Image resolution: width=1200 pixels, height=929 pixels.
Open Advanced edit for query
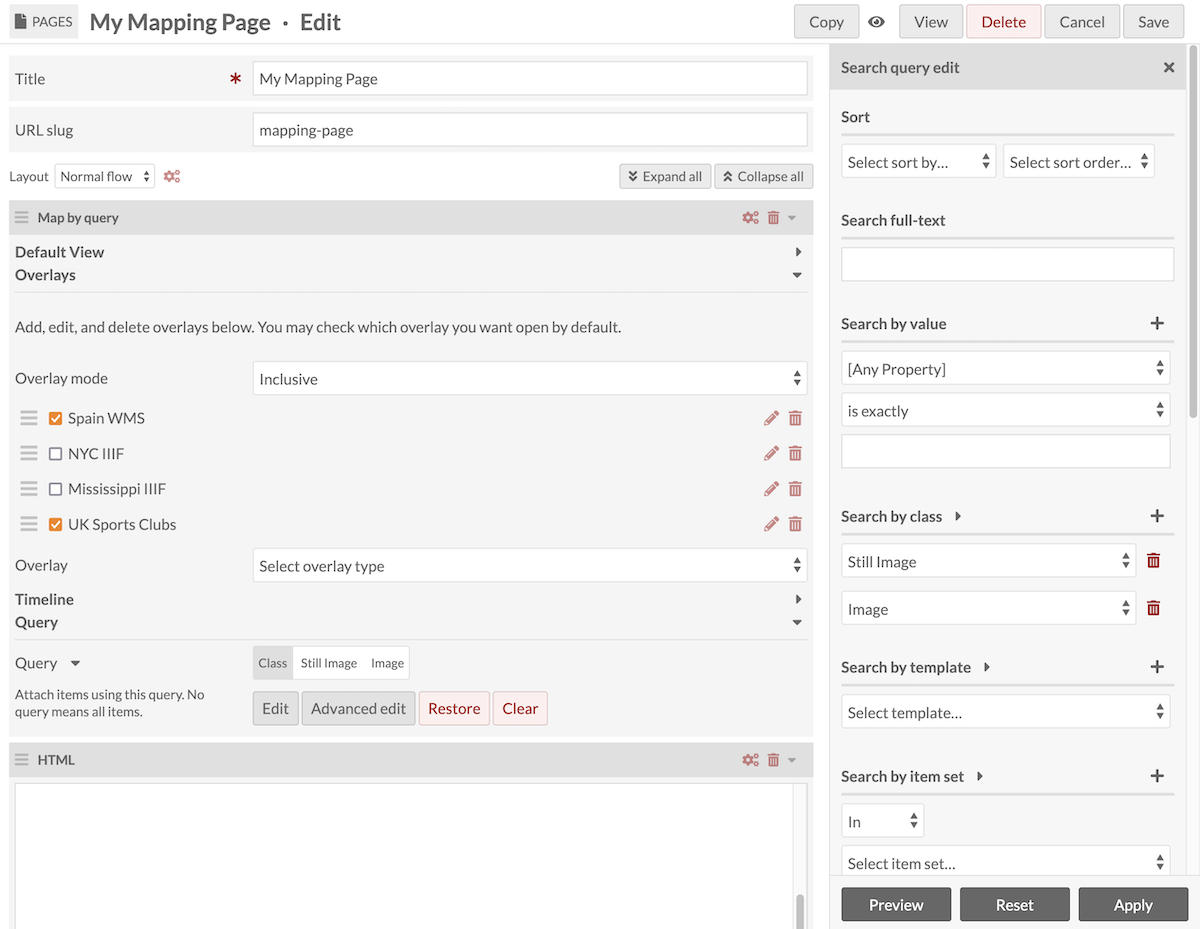358,708
